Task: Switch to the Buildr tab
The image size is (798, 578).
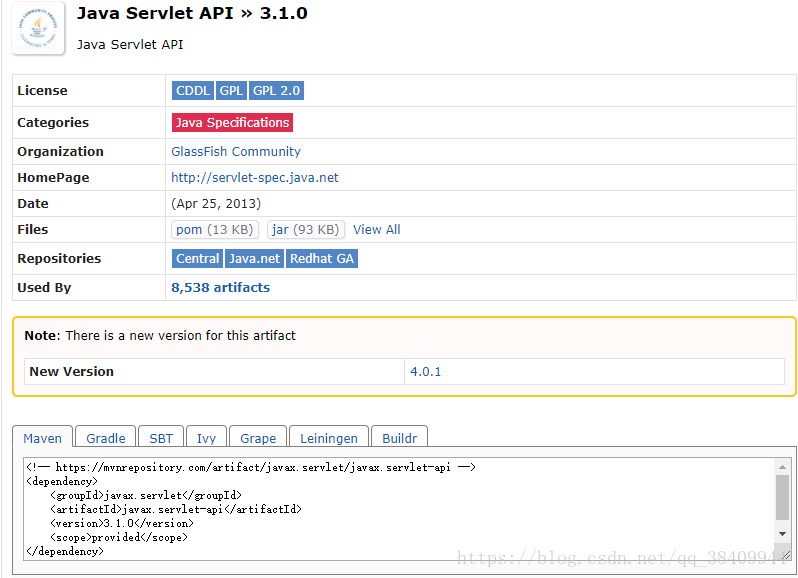Action: 400,438
